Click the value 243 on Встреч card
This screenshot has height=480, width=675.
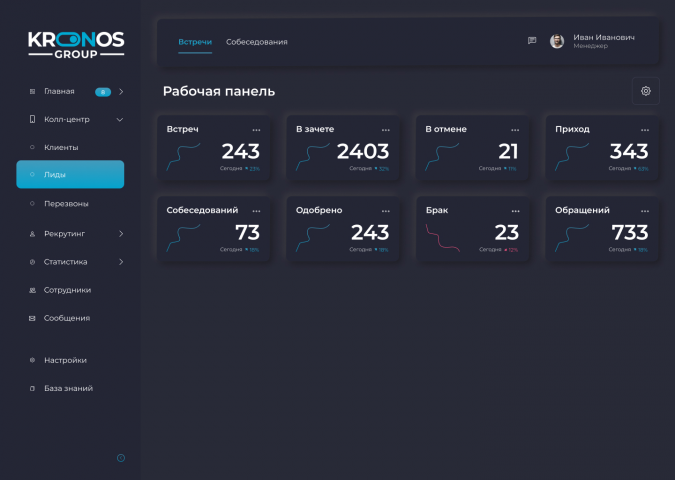point(241,151)
